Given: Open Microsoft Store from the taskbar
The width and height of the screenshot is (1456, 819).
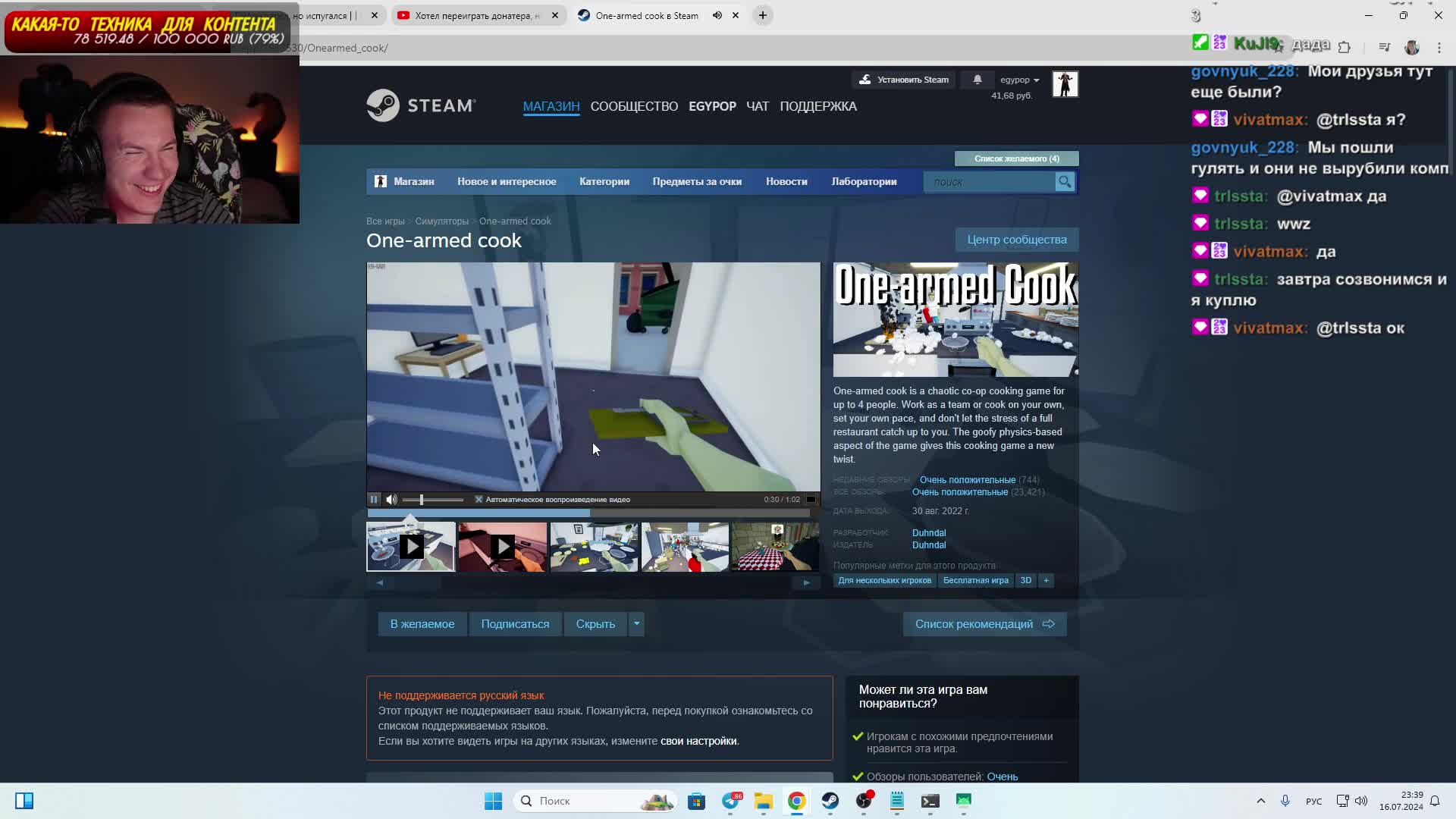Looking at the screenshot, I should [x=696, y=801].
